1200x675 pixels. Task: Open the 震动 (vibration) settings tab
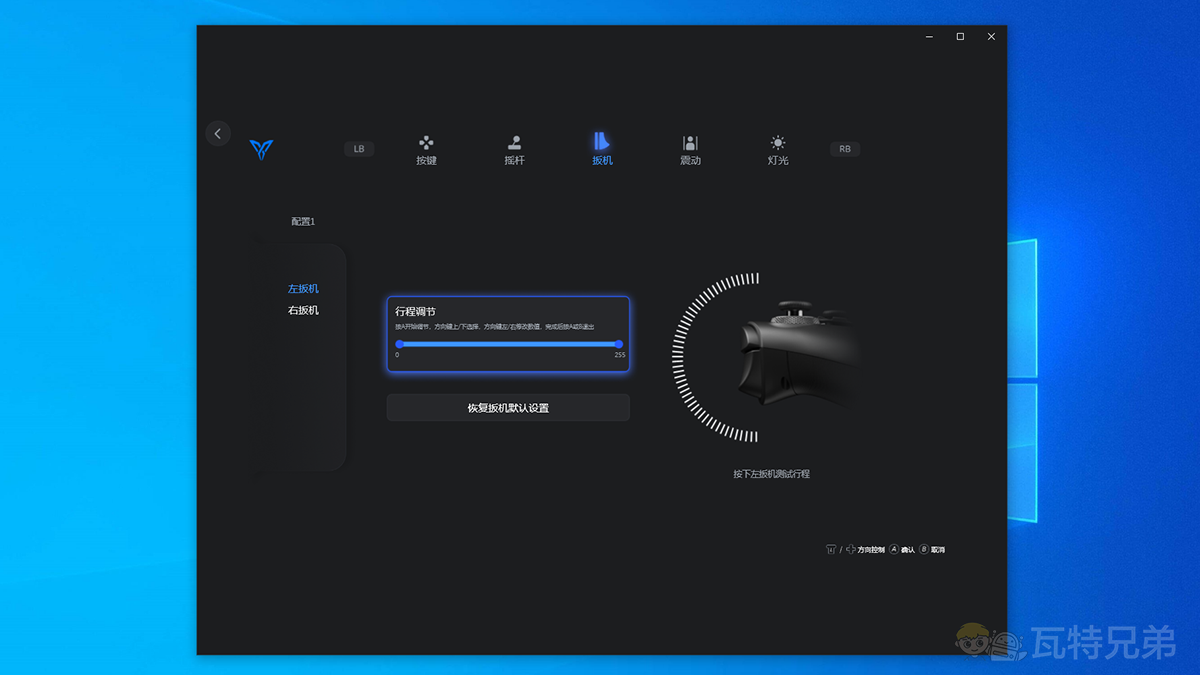click(690, 149)
